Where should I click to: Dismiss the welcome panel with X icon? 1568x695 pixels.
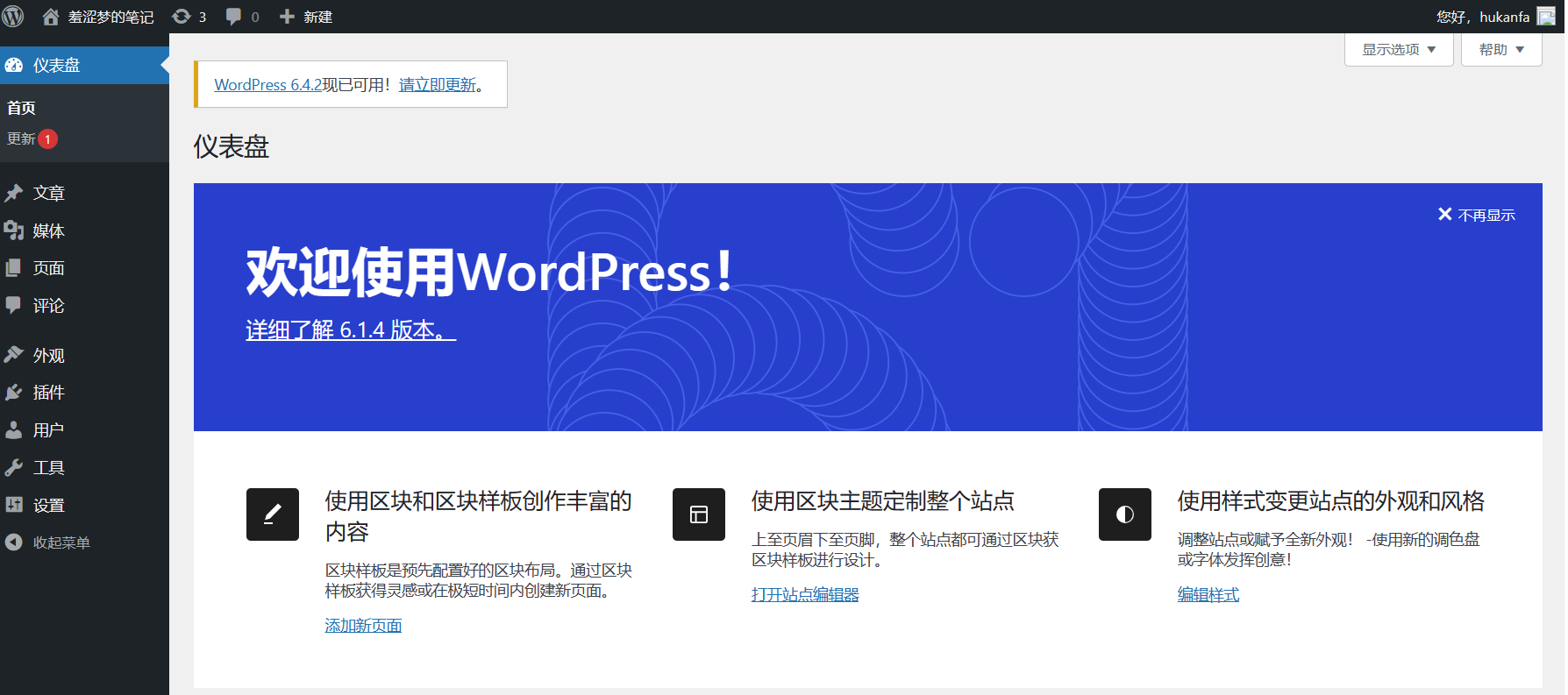1445,214
